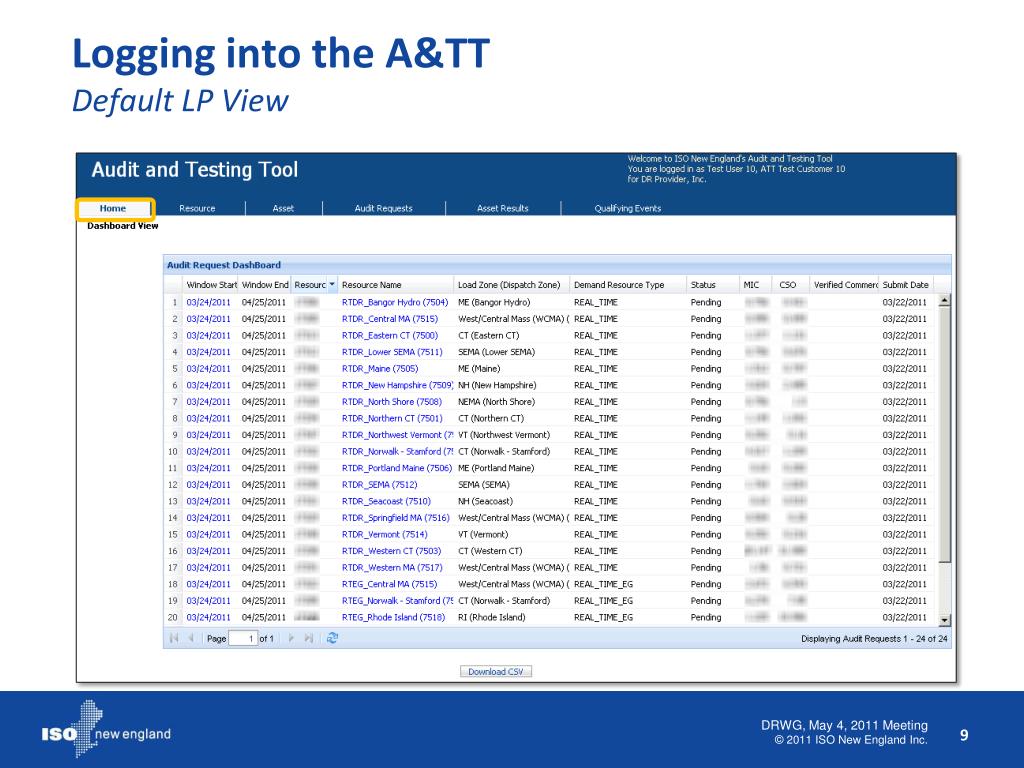This screenshot has height=768, width=1024.
Task: Select 'ME (Bangor Hydro)' load zone cell
Action: tap(494, 302)
